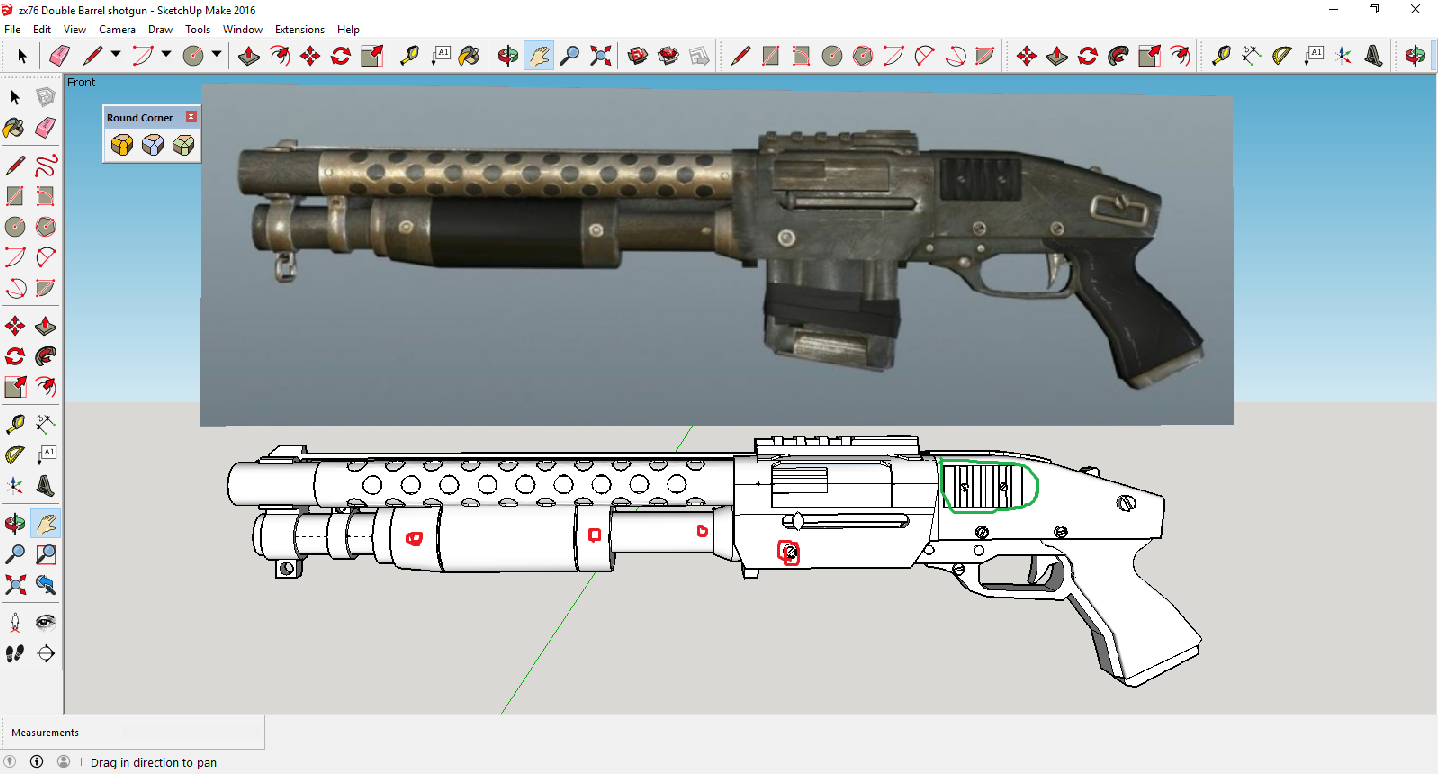
Task: Activate the Zoom Window tool
Action: coord(45,553)
